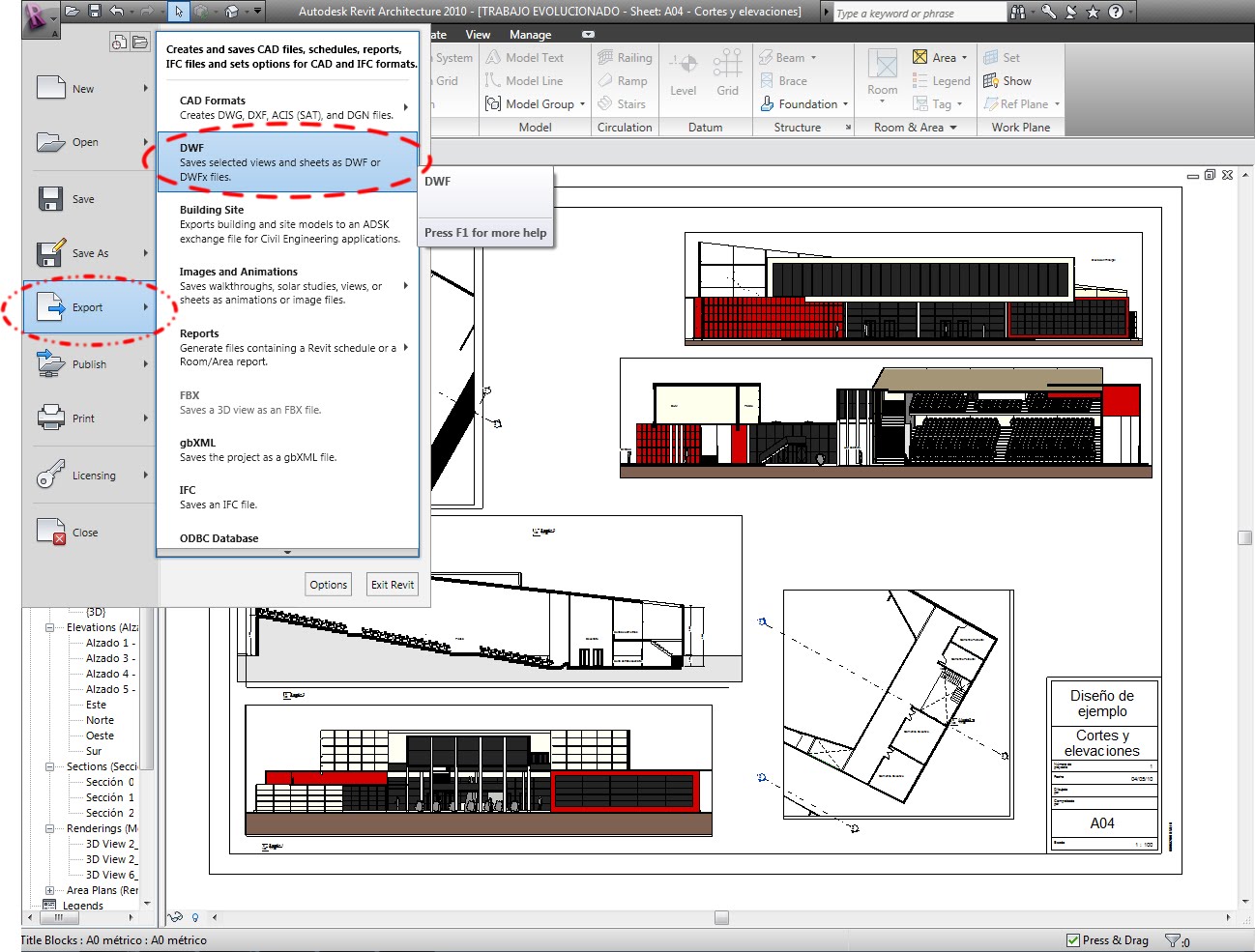Choose the gbXML export option
This screenshot has width=1255, height=952.
pyautogui.click(x=287, y=450)
